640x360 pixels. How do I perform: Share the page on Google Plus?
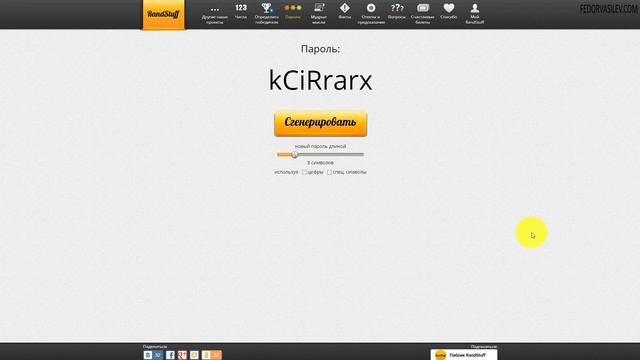(182, 355)
